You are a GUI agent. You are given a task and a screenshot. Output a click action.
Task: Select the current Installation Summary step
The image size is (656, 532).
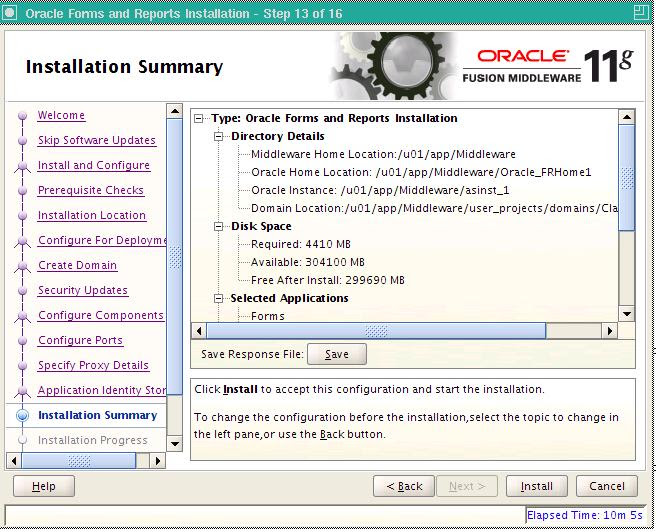[97, 415]
